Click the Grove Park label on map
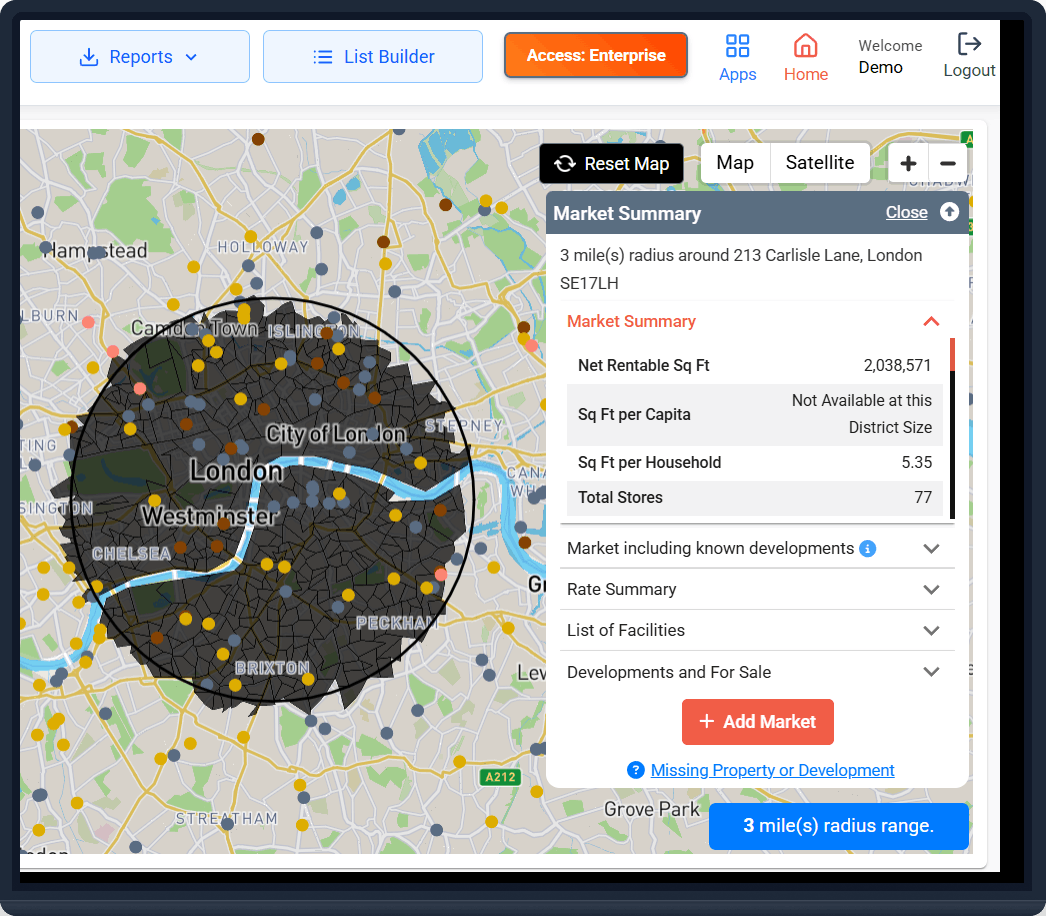This screenshot has width=1046, height=916. (652, 809)
